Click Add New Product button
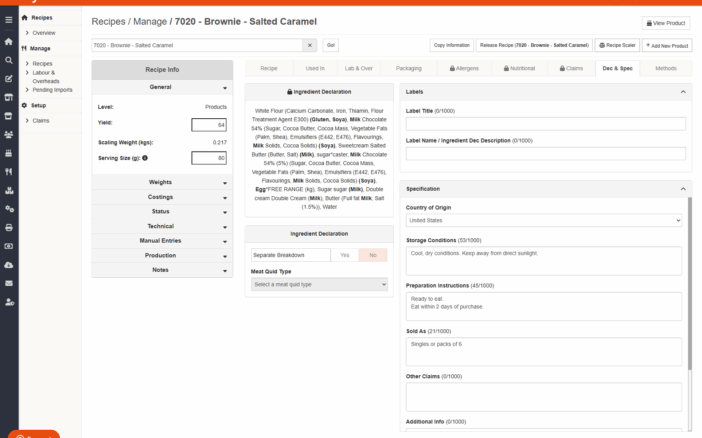This screenshot has height=438, width=702. (x=667, y=45)
